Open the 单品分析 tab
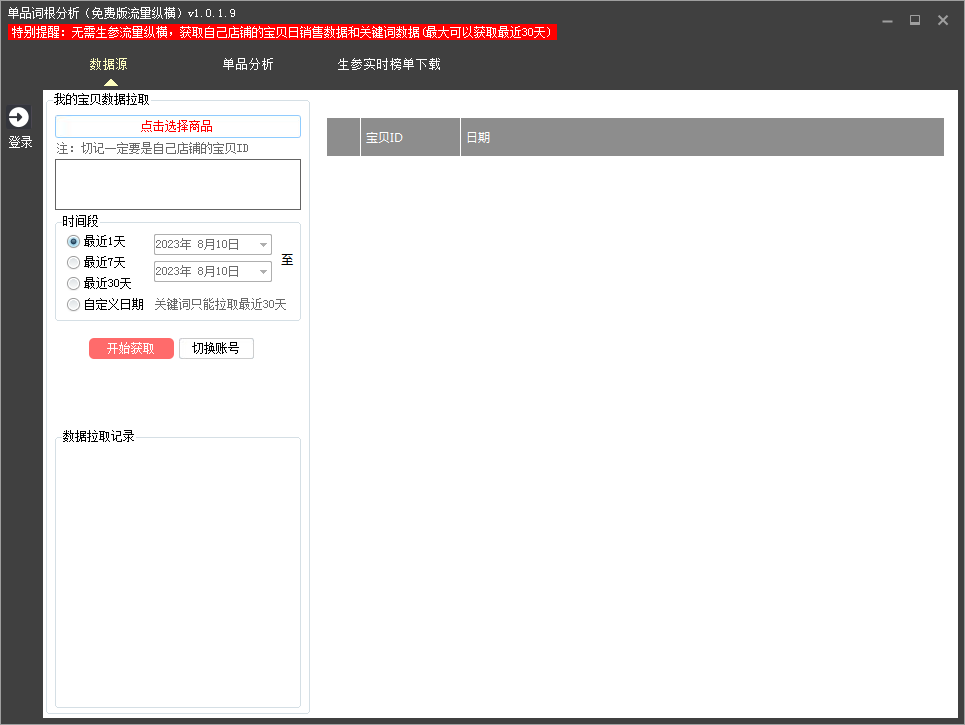 (x=247, y=64)
